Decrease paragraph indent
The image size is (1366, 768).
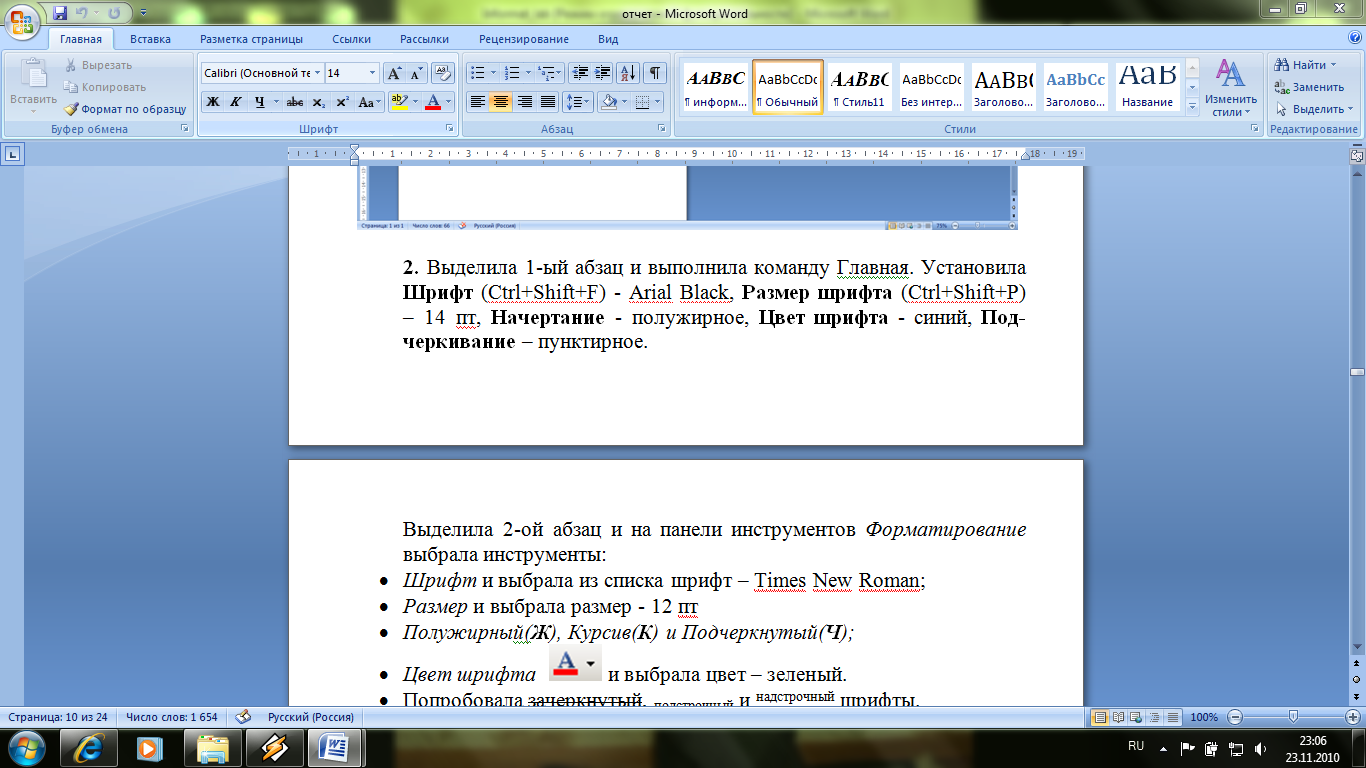click(x=579, y=73)
